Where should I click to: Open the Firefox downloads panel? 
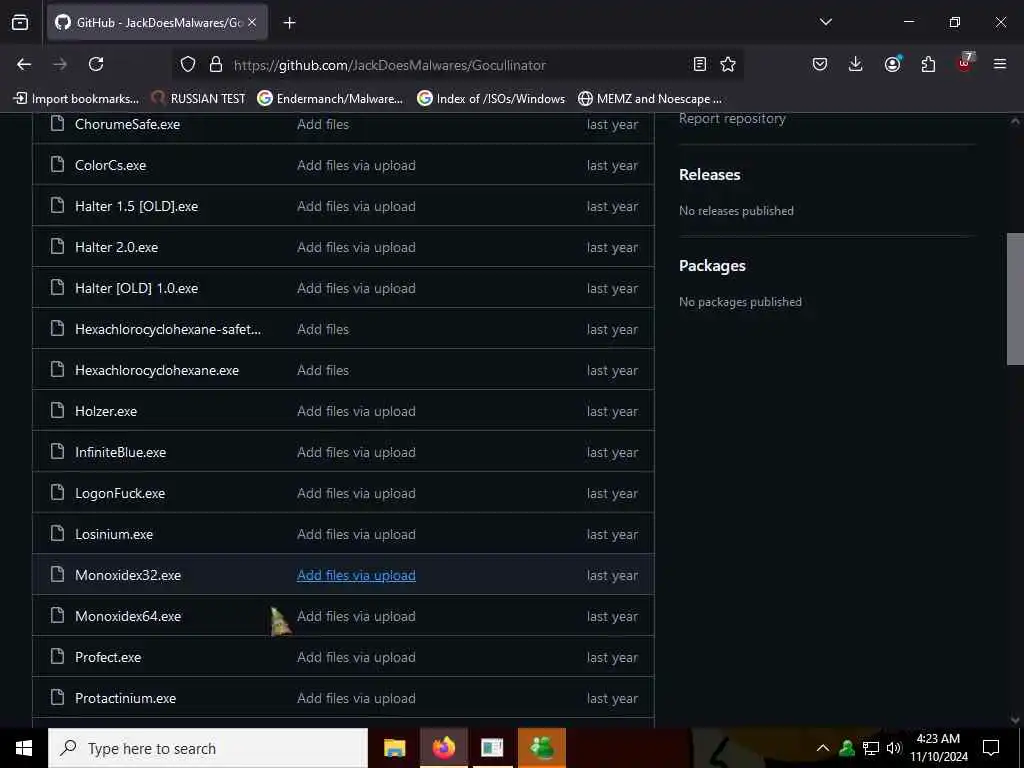point(856,64)
